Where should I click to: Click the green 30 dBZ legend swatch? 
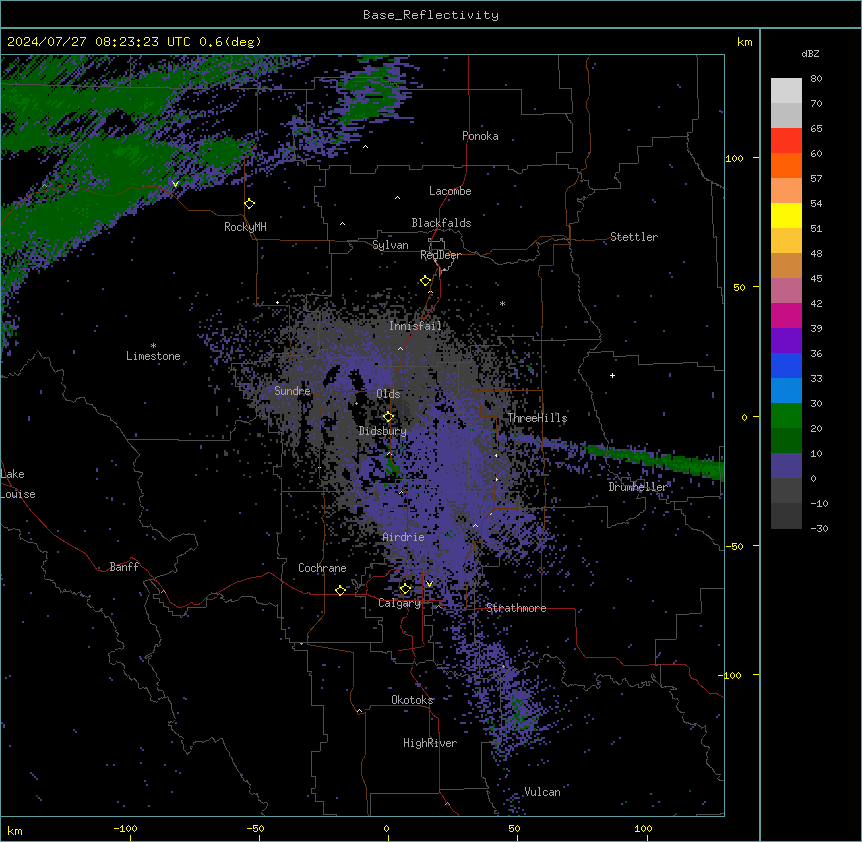tap(786, 416)
